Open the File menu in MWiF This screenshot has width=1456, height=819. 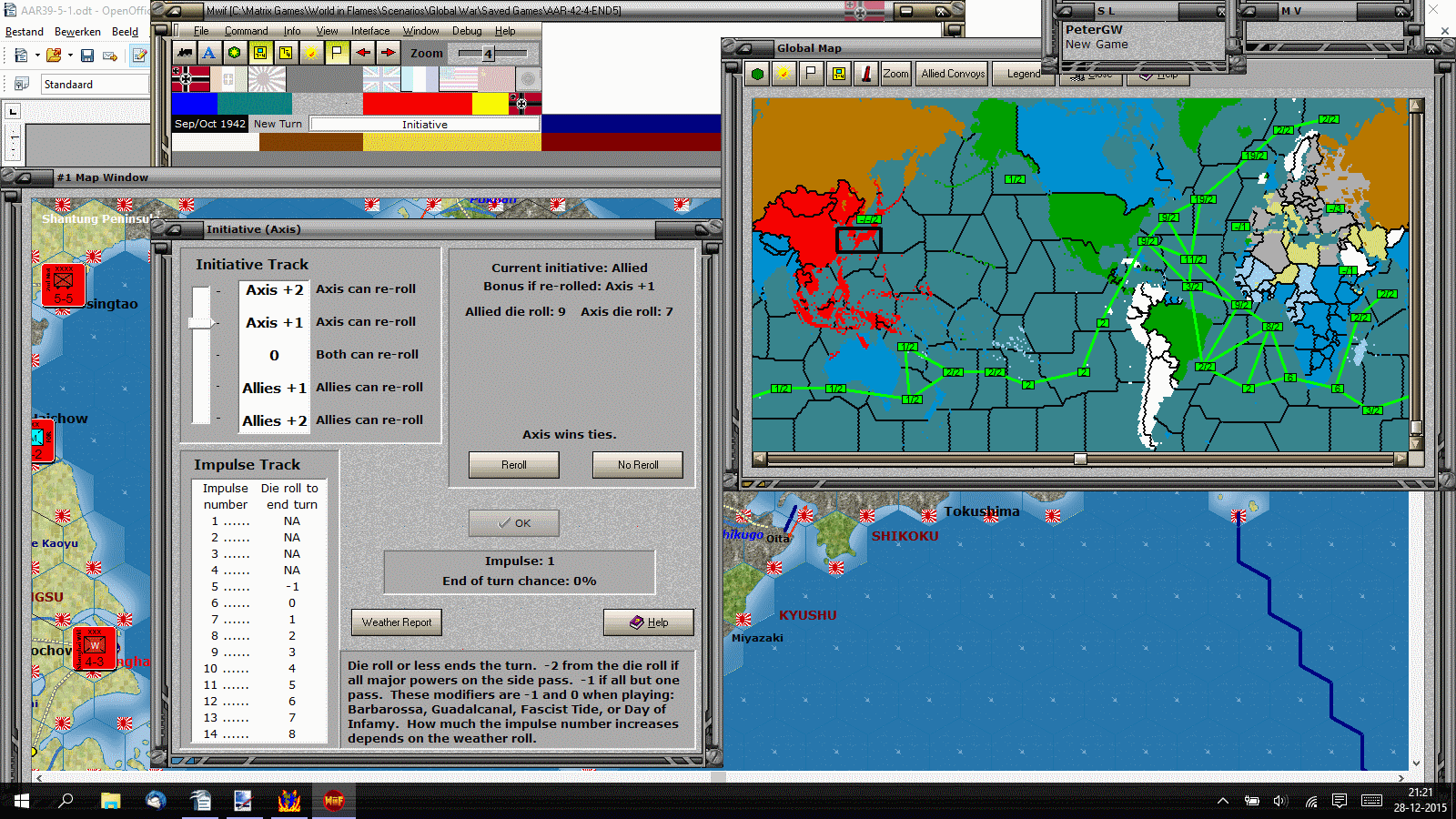click(201, 31)
